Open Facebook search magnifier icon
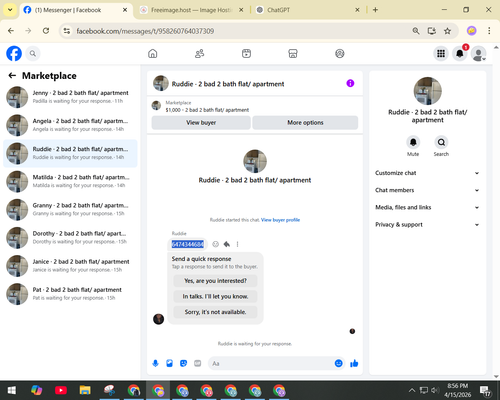The width and height of the screenshot is (500, 400). [x=33, y=53]
